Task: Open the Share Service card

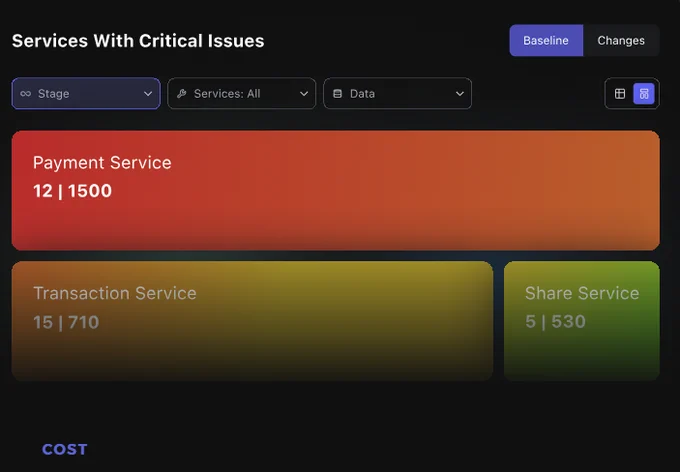Action: (582, 321)
